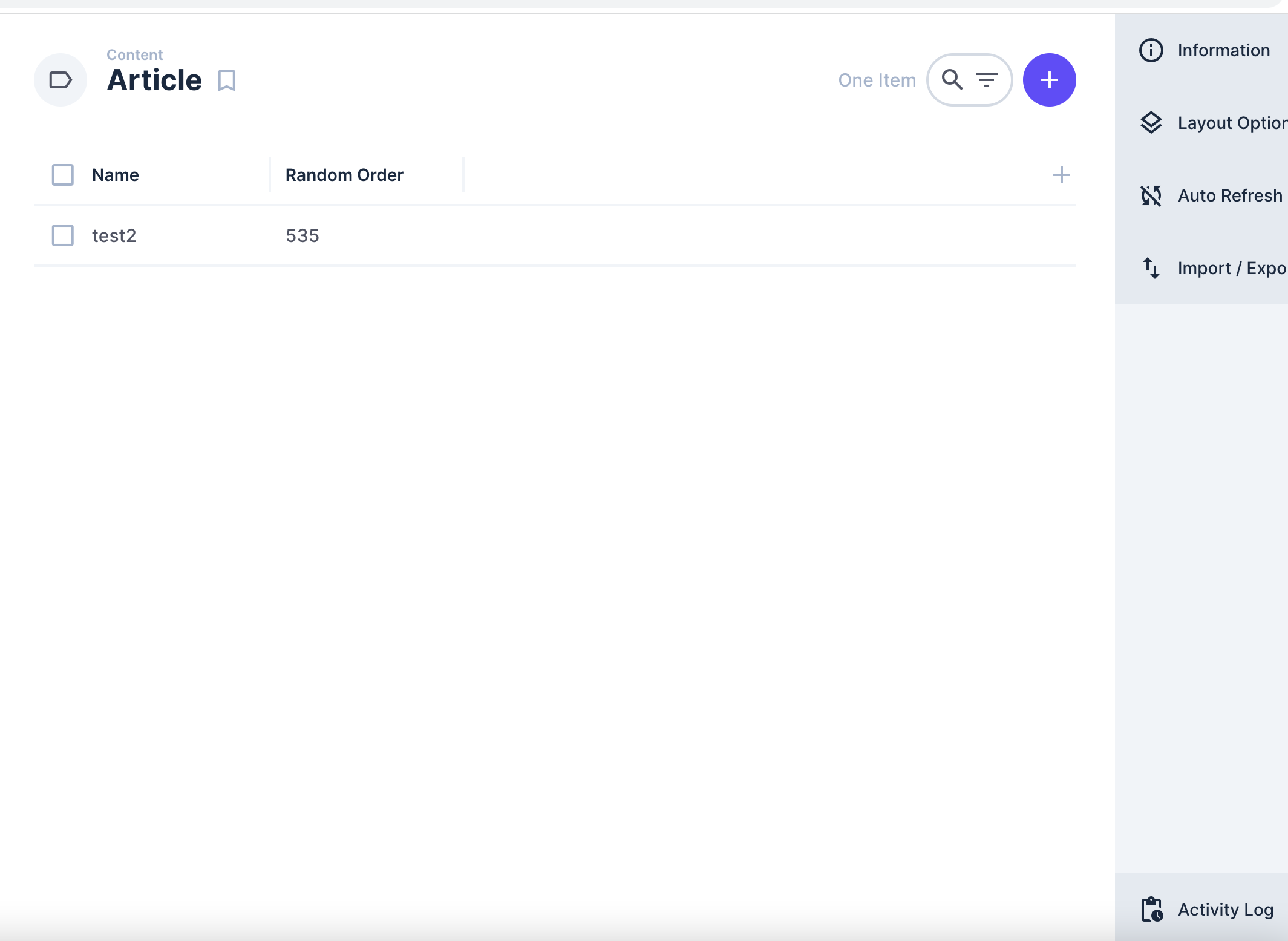Open the Import / Export panel
The width and height of the screenshot is (1288, 941).
[x=1232, y=268]
